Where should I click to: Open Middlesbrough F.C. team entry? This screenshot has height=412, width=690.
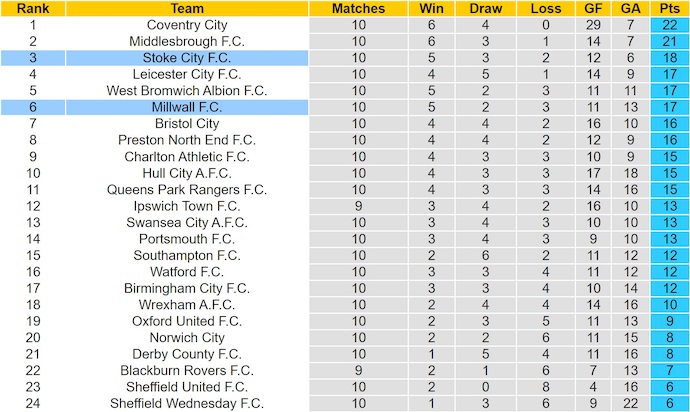click(185, 41)
